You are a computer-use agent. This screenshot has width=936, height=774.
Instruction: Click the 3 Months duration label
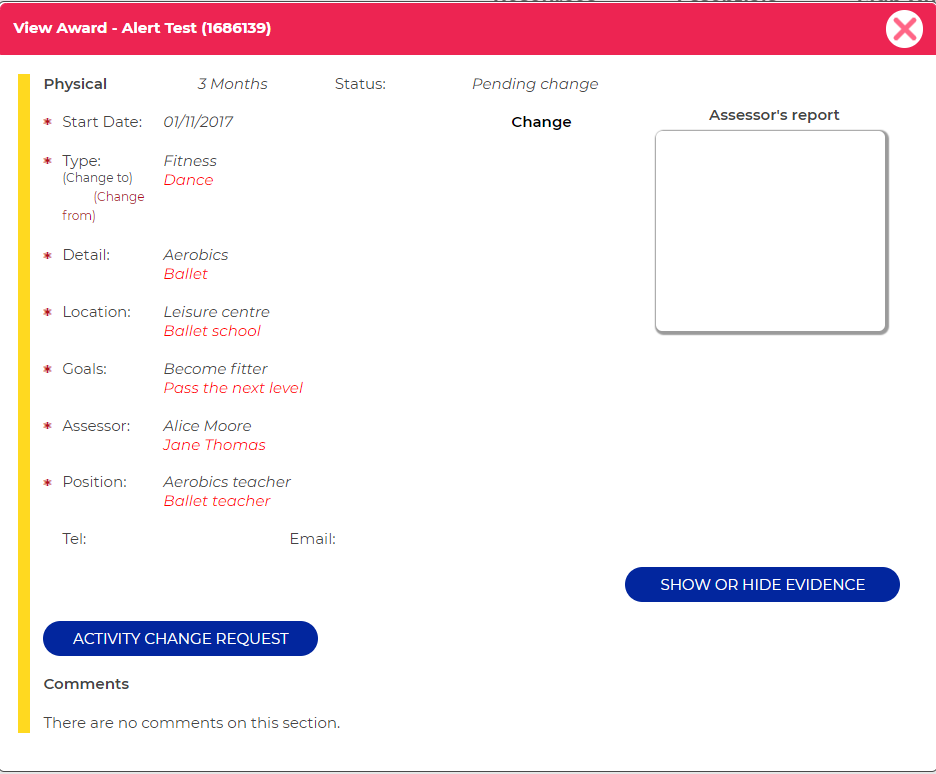click(232, 84)
